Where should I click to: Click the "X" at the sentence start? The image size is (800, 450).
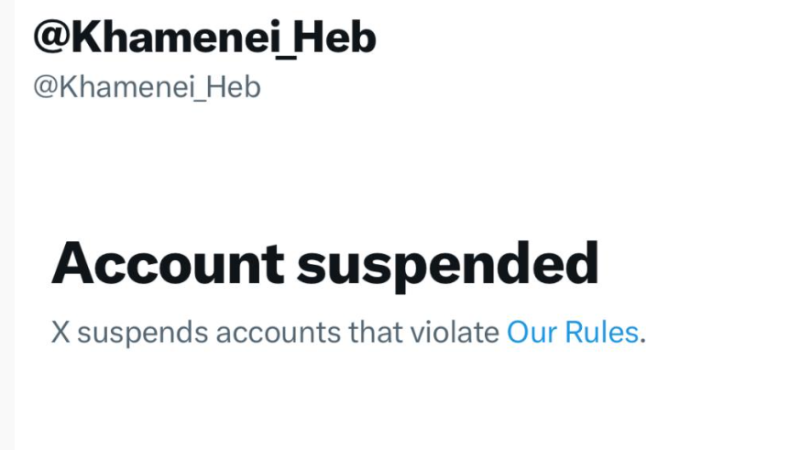click(x=60, y=332)
